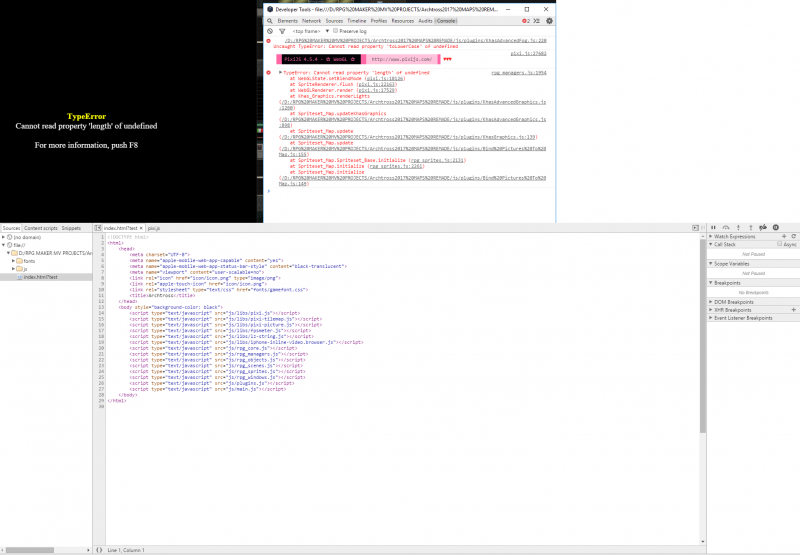Select index.html?test in the file tree
This screenshot has width=800, height=555.
click(x=46, y=277)
